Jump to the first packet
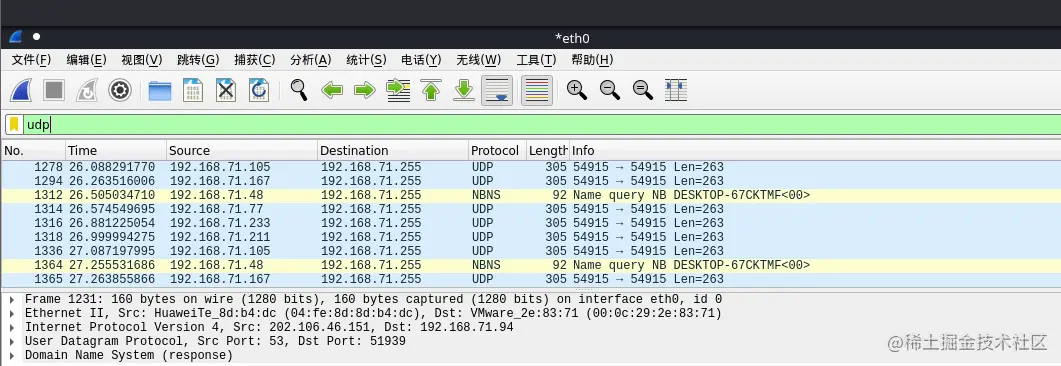 point(431,90)
